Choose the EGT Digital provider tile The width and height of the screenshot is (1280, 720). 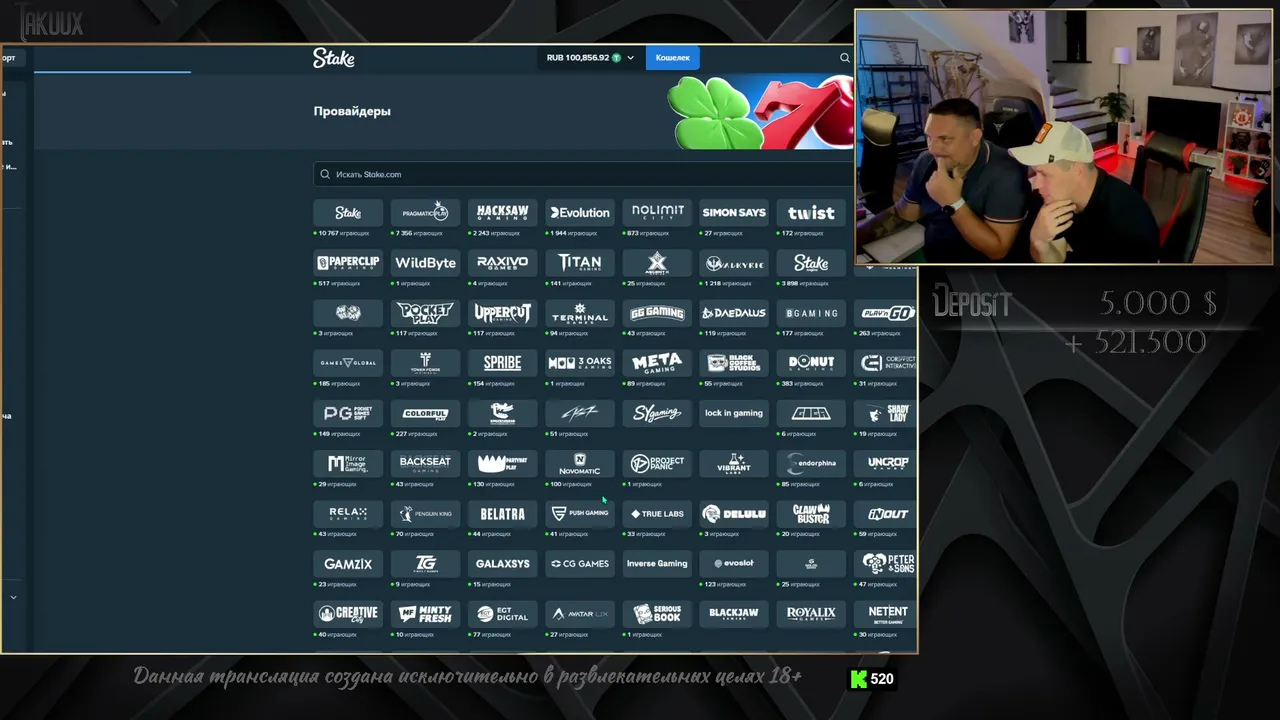click(502, 613)
